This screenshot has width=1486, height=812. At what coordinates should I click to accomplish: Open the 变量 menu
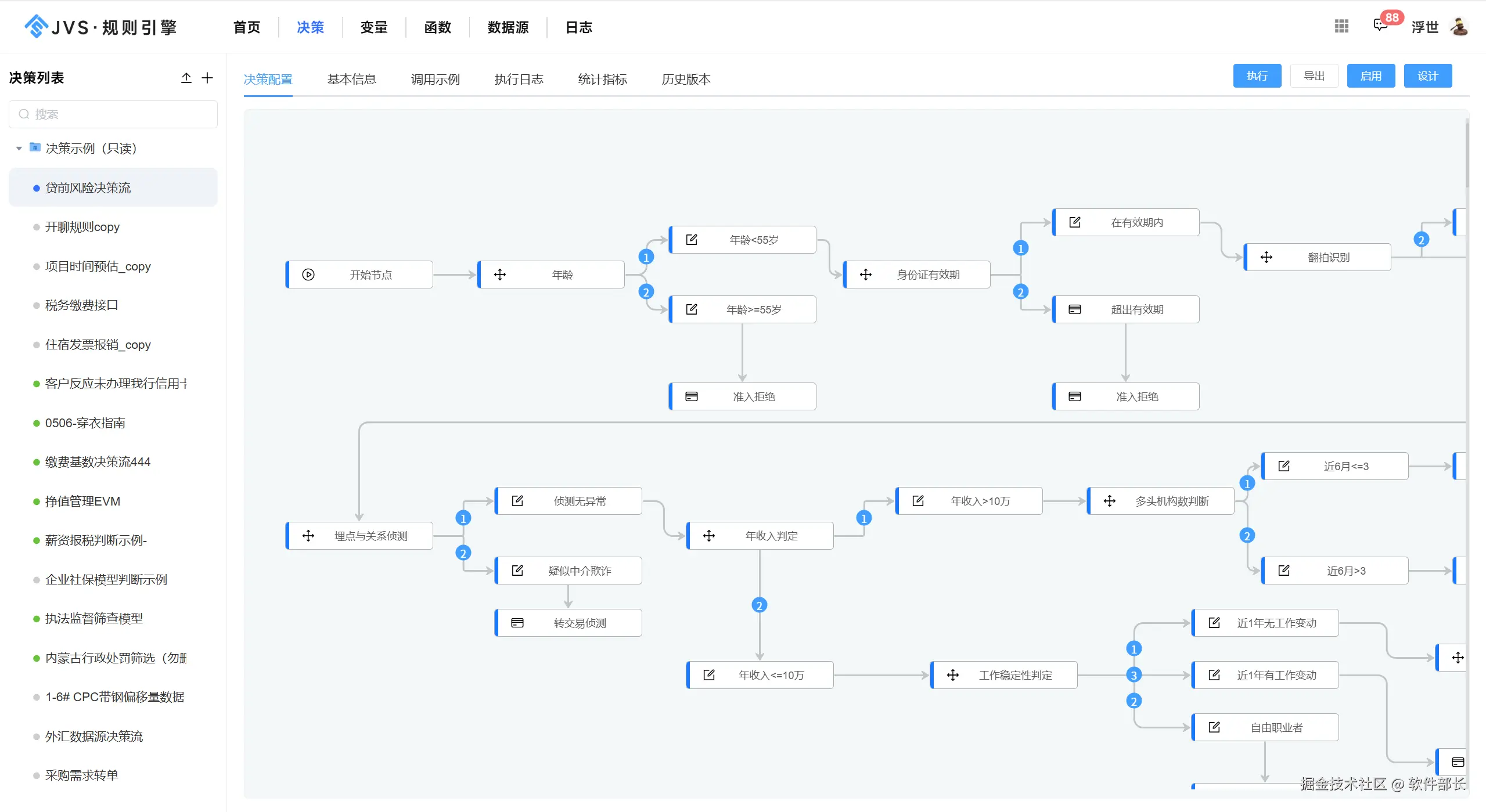373,27
